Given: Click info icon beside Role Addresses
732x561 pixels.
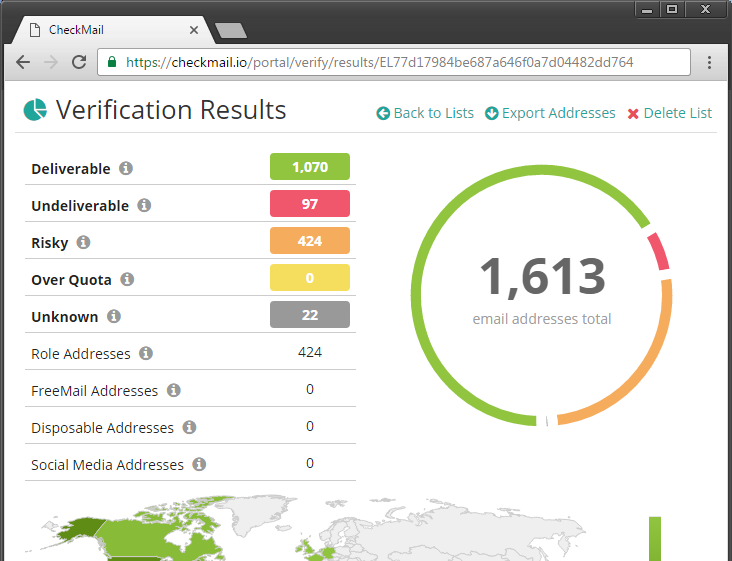Looking at the screenshot, I should click(146, 353).
